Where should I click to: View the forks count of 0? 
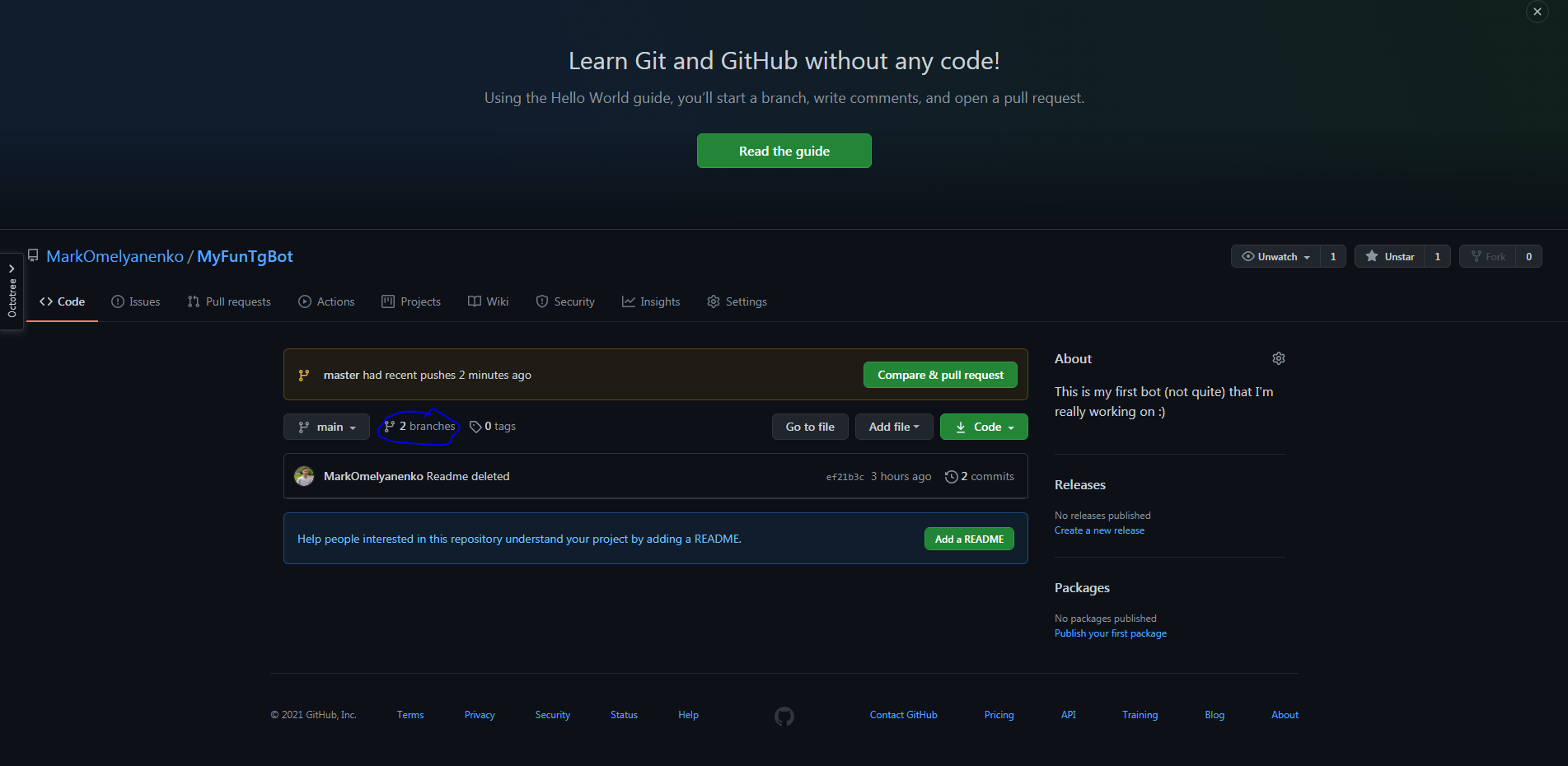pyautogui.click(x=1529, y=257)
